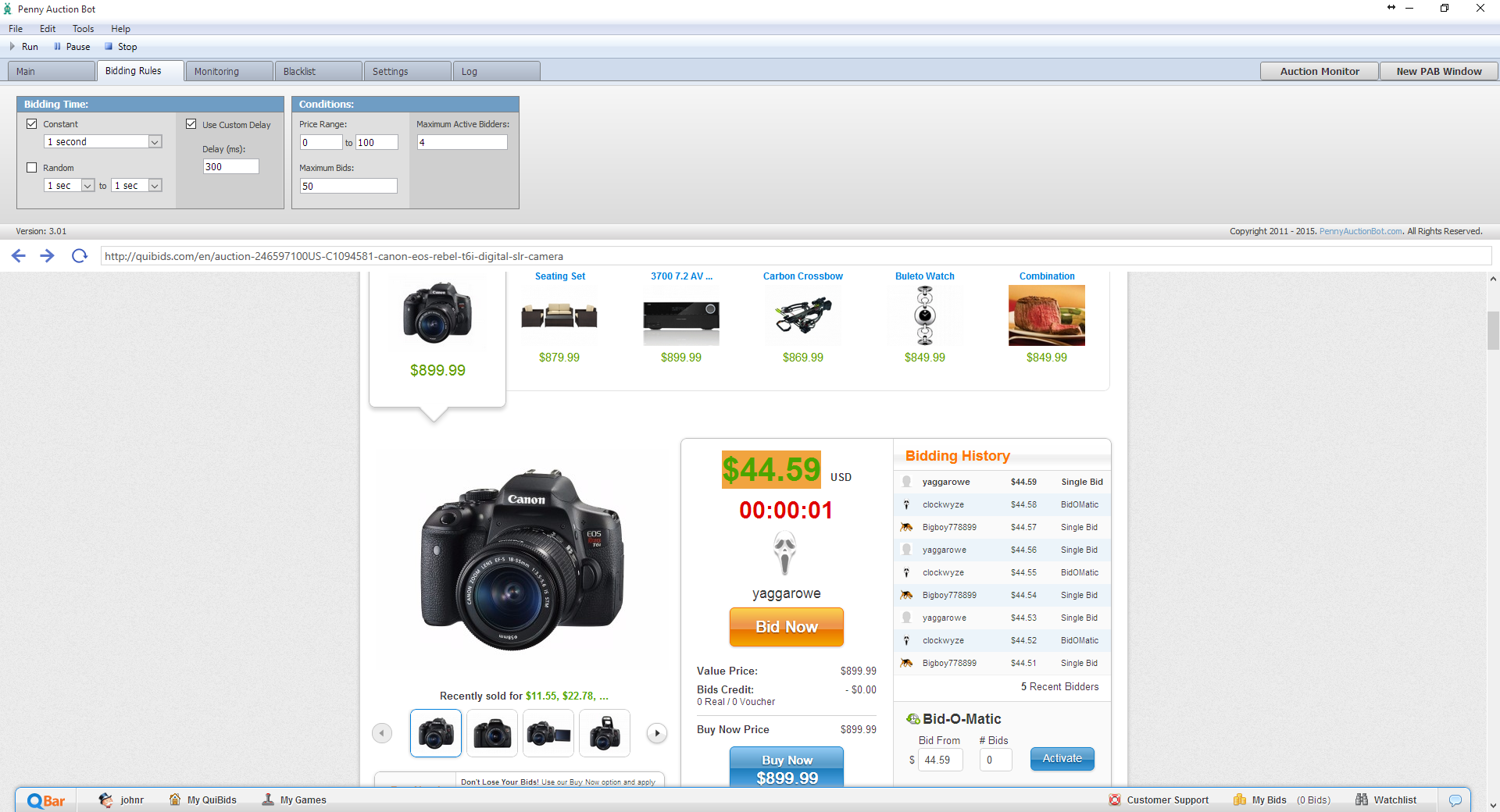Click the Delay (ms) input field
This screenshot has height=812, width=1500.
231,166
